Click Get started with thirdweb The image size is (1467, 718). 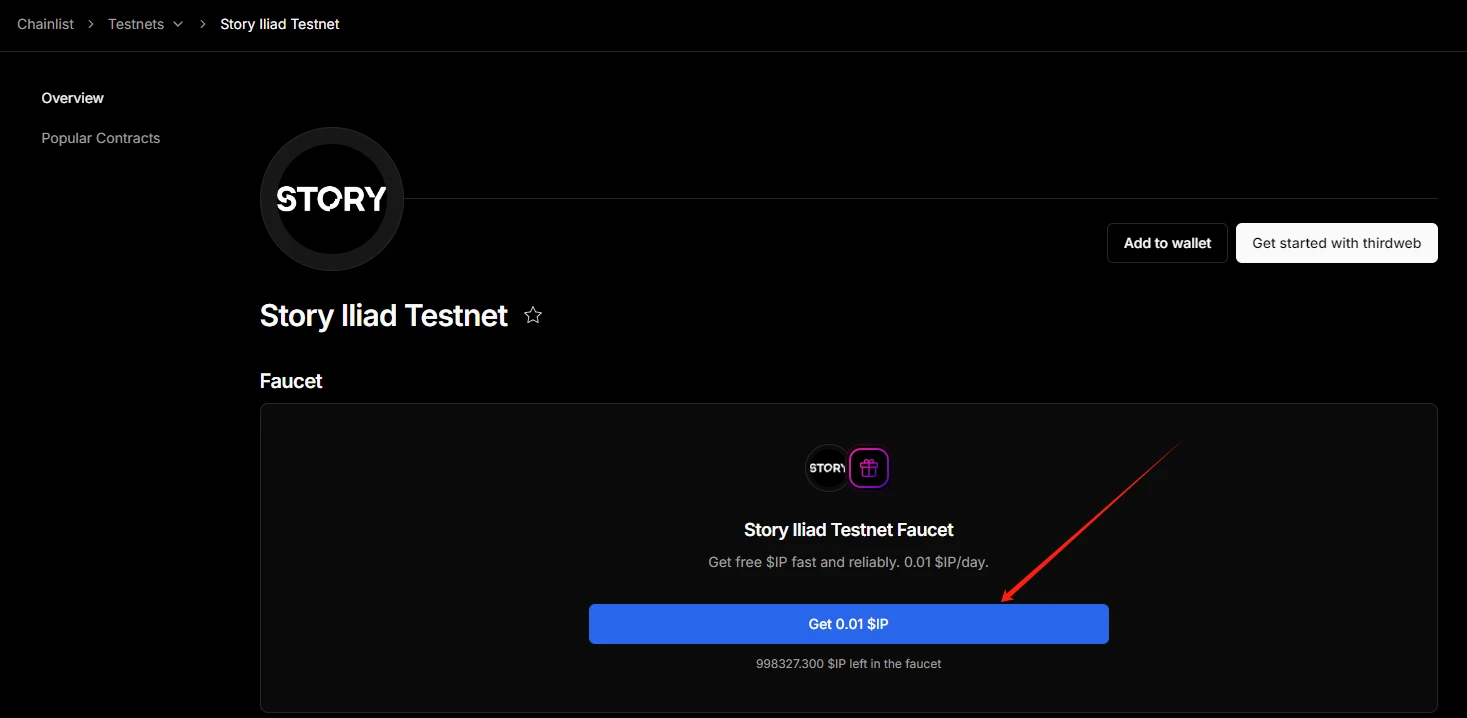click(1336, 243)
